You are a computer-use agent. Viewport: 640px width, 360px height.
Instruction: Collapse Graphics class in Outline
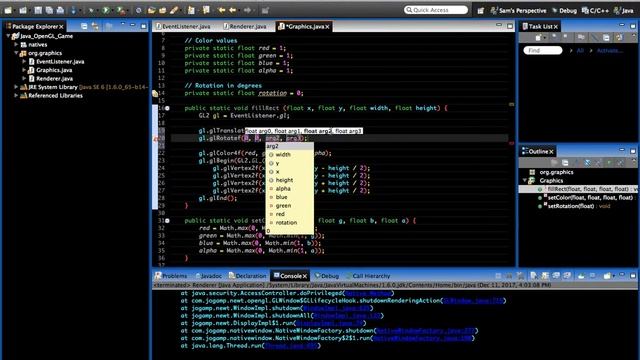tap(525, 180)
